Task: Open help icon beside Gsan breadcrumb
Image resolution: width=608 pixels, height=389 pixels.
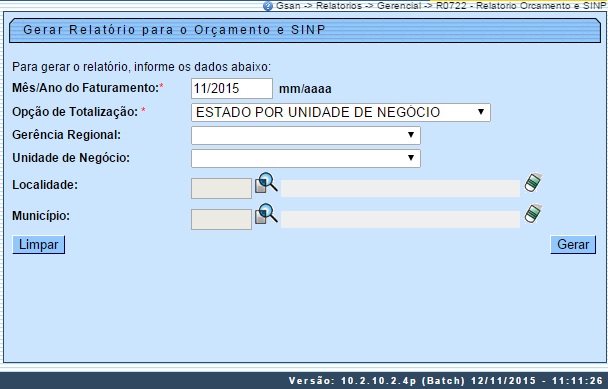Action: [268, 6]
